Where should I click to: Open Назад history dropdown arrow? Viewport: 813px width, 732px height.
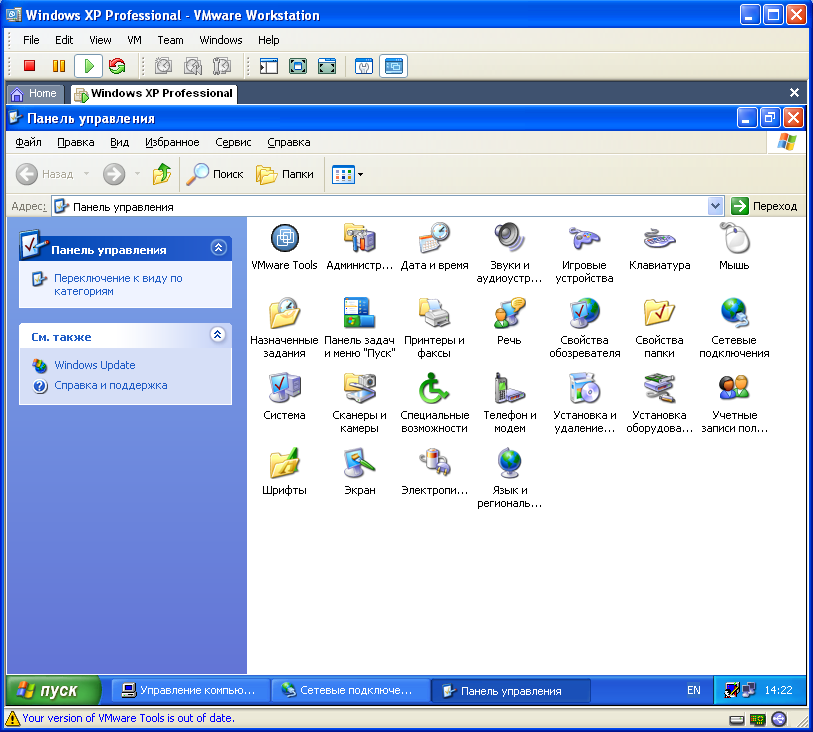[x=87, y=174]
